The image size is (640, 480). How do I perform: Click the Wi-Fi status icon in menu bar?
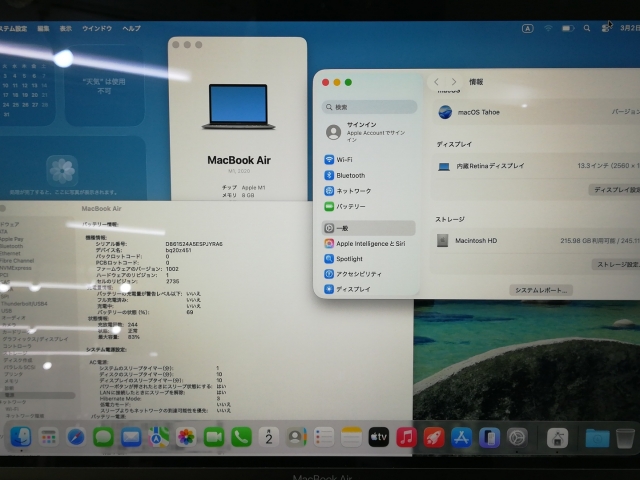coord(548,28)
